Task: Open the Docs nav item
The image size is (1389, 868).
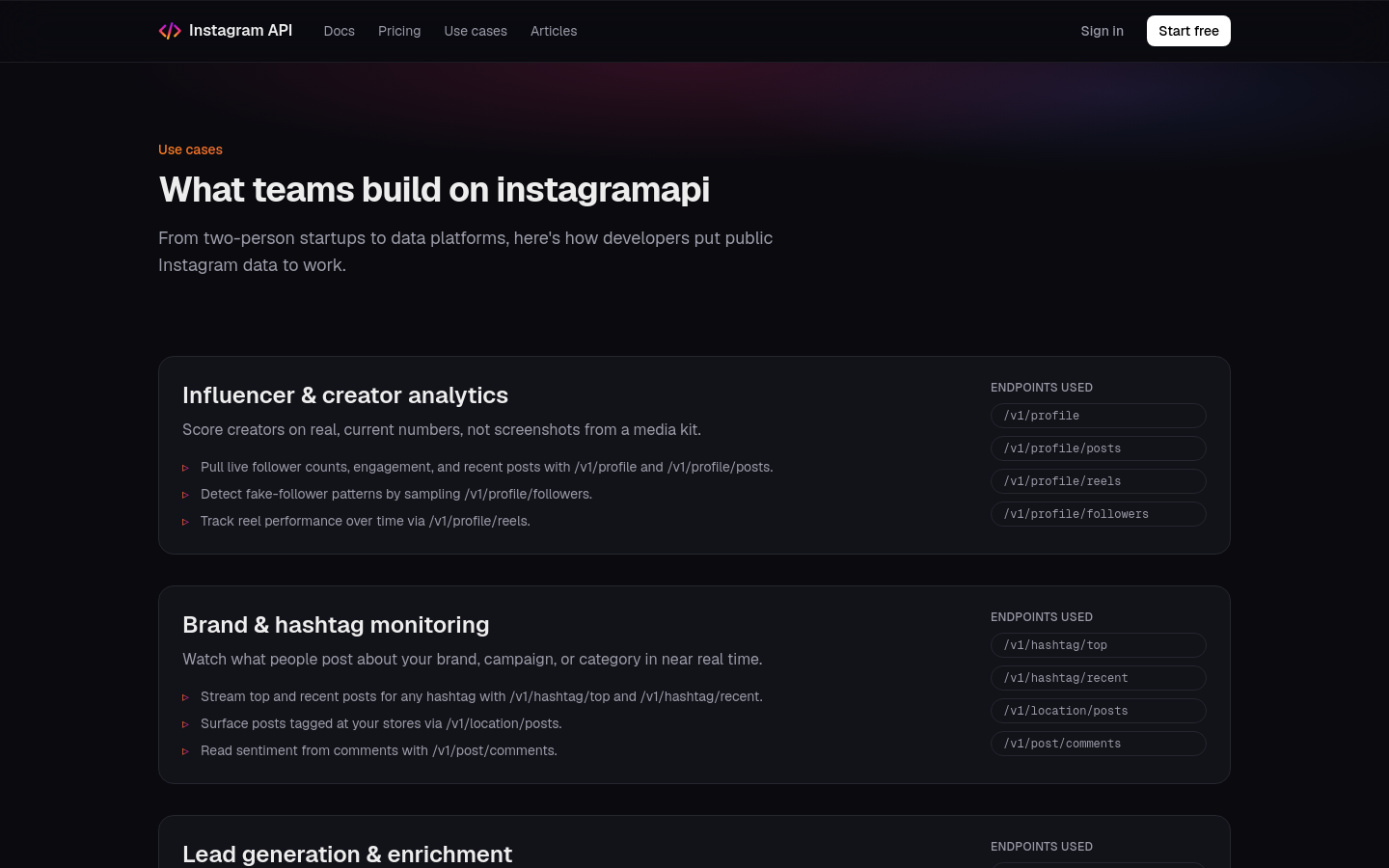Action: (x=340, y=31)
